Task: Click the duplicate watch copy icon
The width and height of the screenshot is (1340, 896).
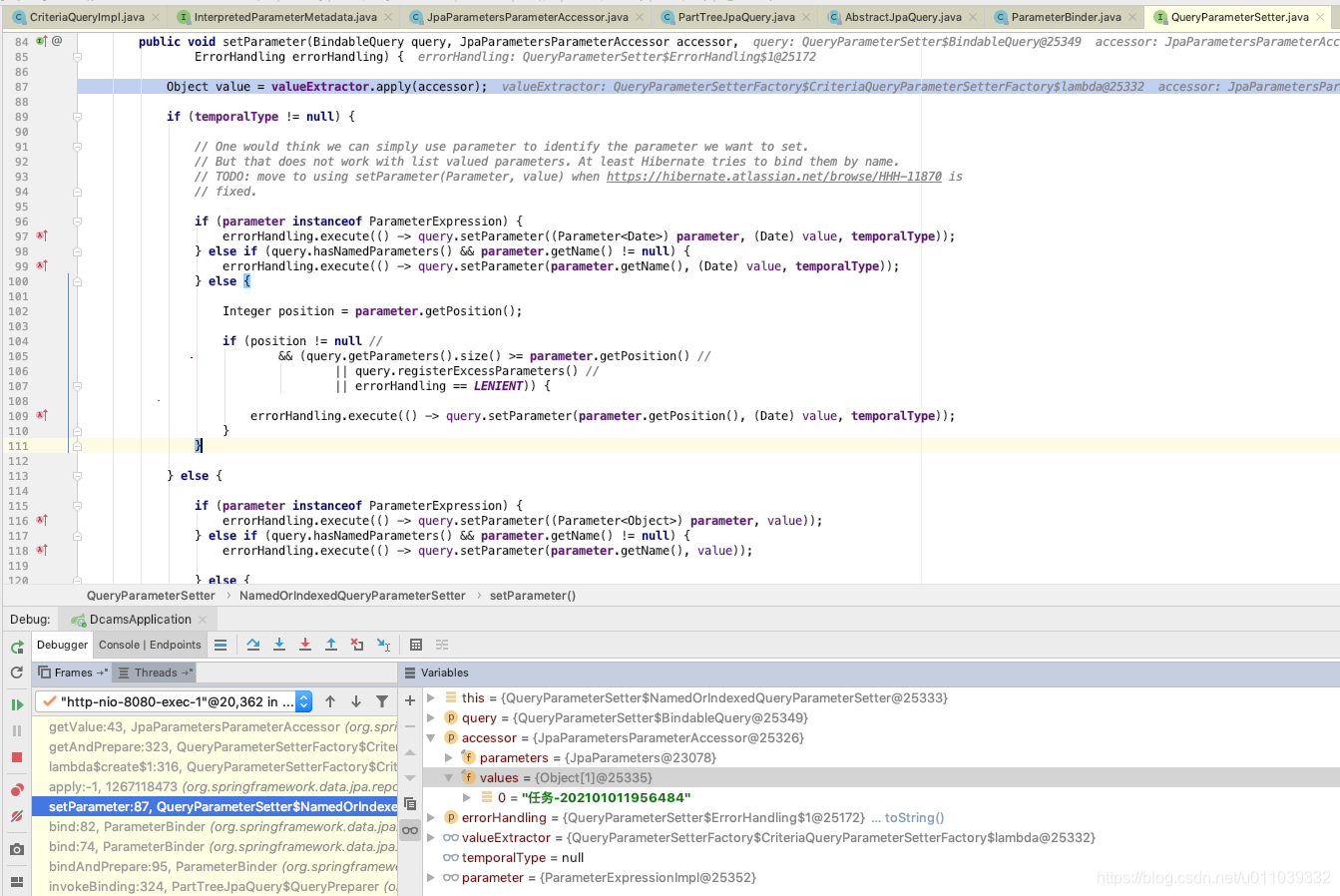Action: (x=410, y=804)
